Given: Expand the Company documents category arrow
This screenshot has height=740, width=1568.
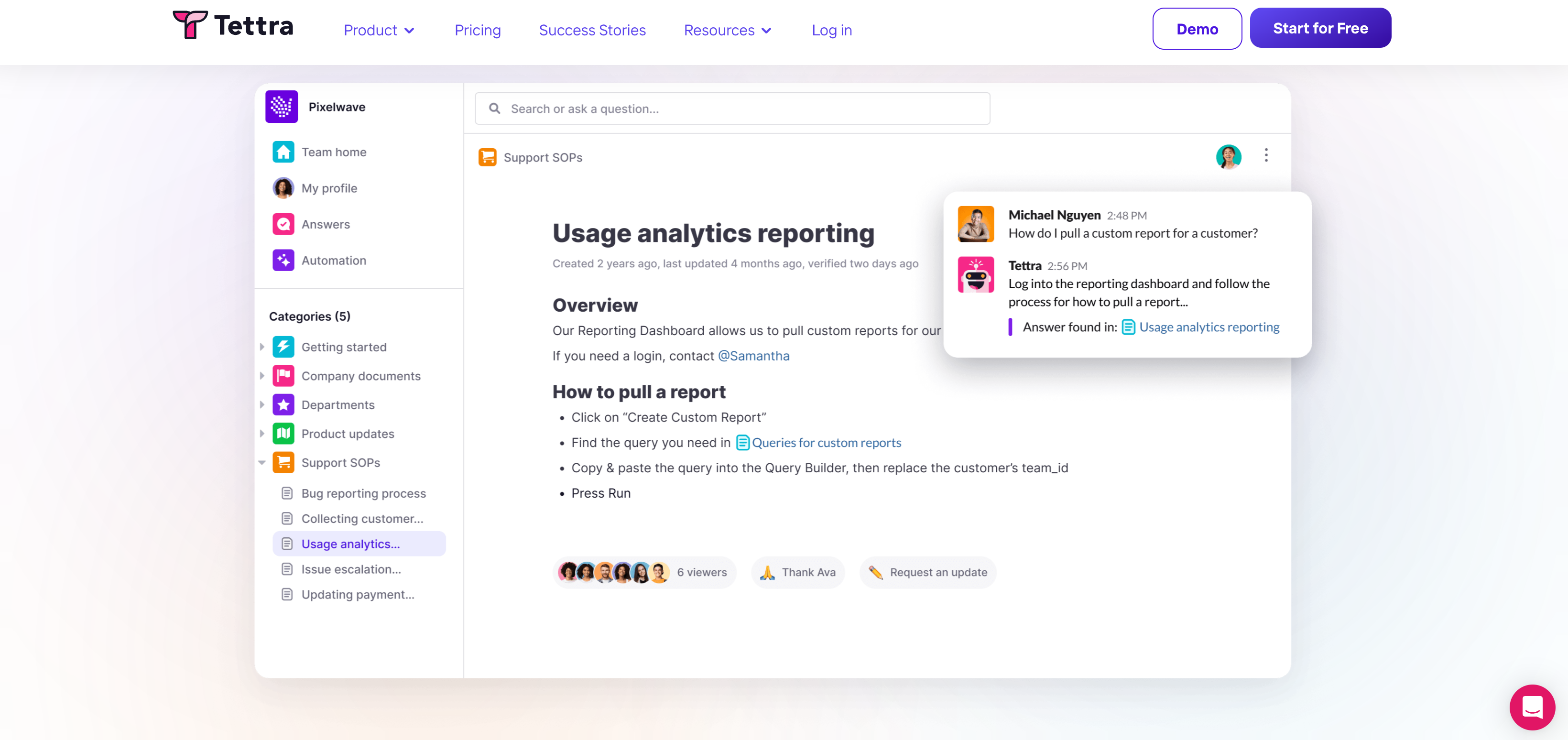Looking at the screenshot, I should coord(262,375).
